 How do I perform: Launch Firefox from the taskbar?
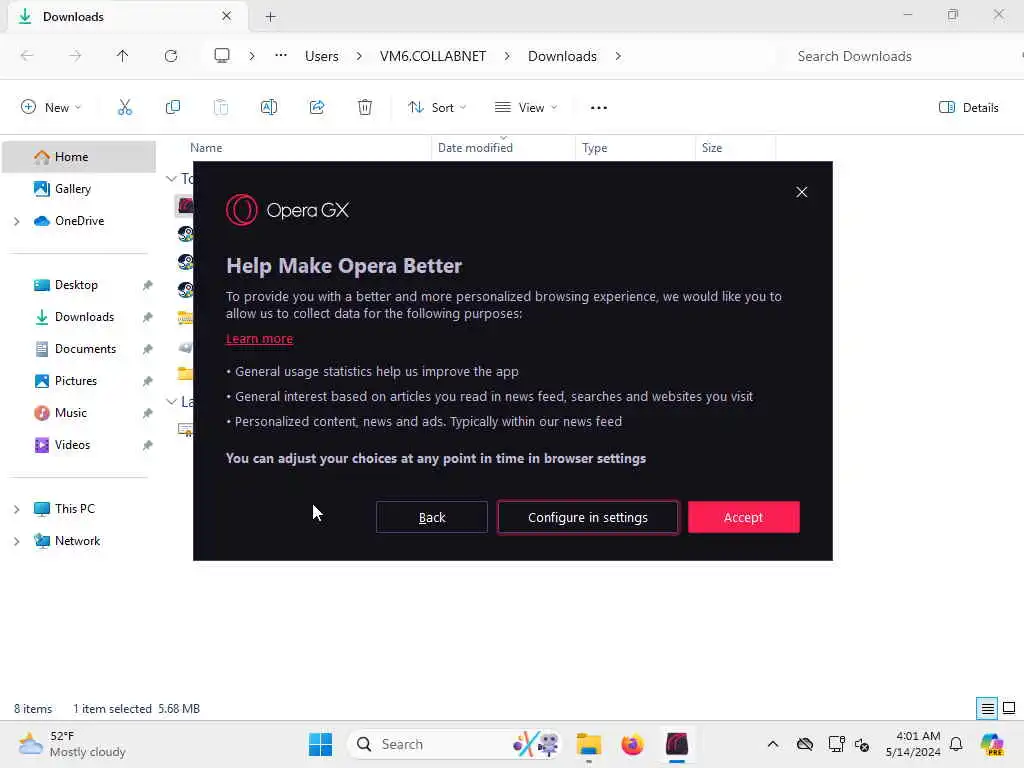[x=633, y=744]
